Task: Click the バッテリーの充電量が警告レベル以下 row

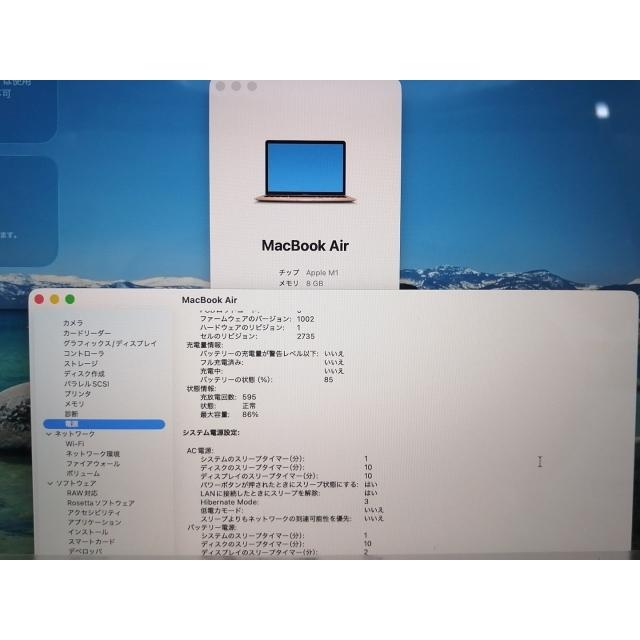Action: 272,353
